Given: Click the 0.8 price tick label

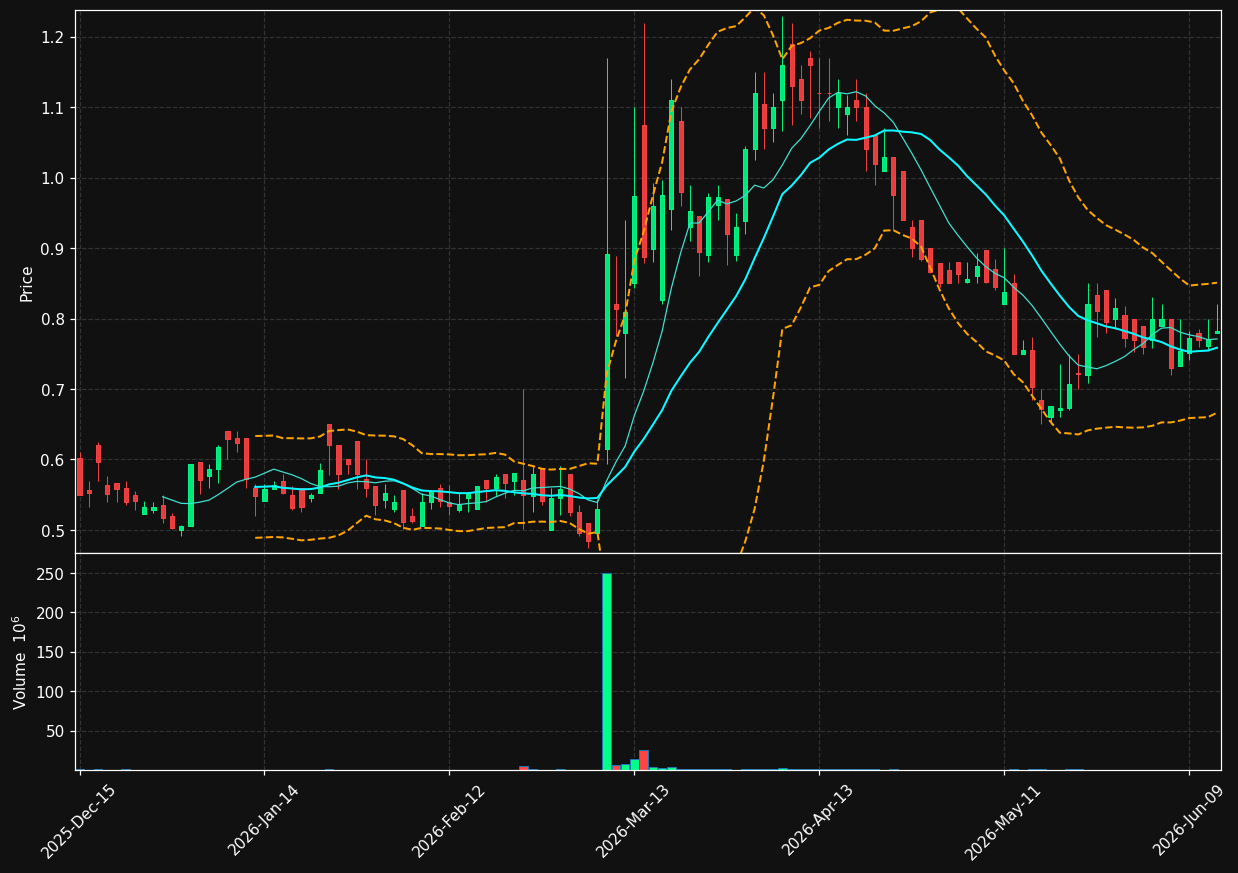Looking at the screenshot, I should point(55,319).
